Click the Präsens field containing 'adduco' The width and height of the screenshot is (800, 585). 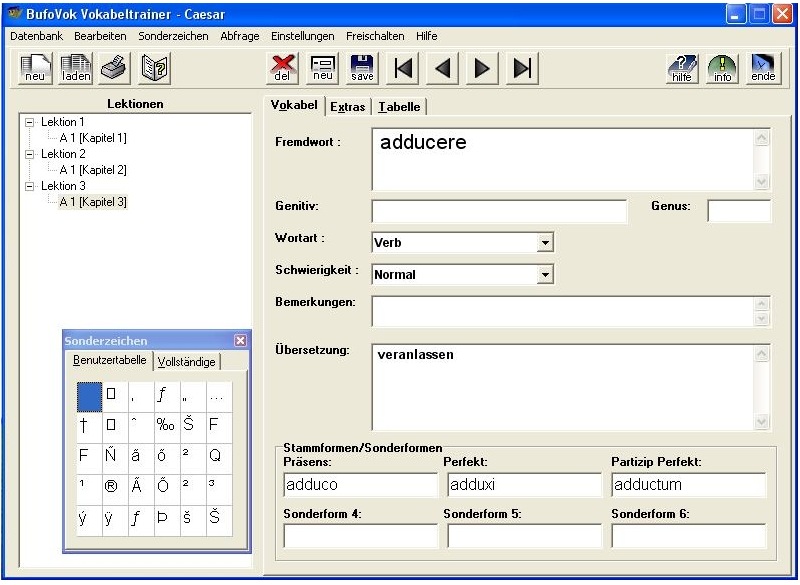click(361, 485)
